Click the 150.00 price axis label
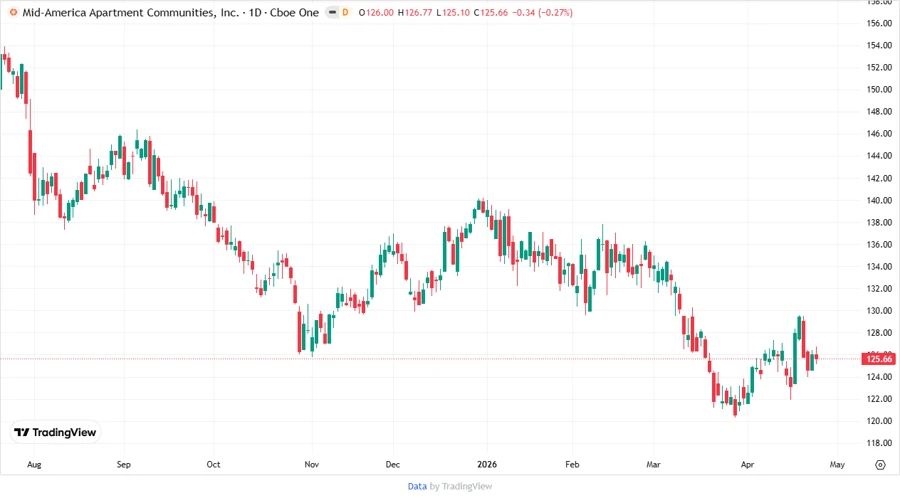 click(879, 90)
